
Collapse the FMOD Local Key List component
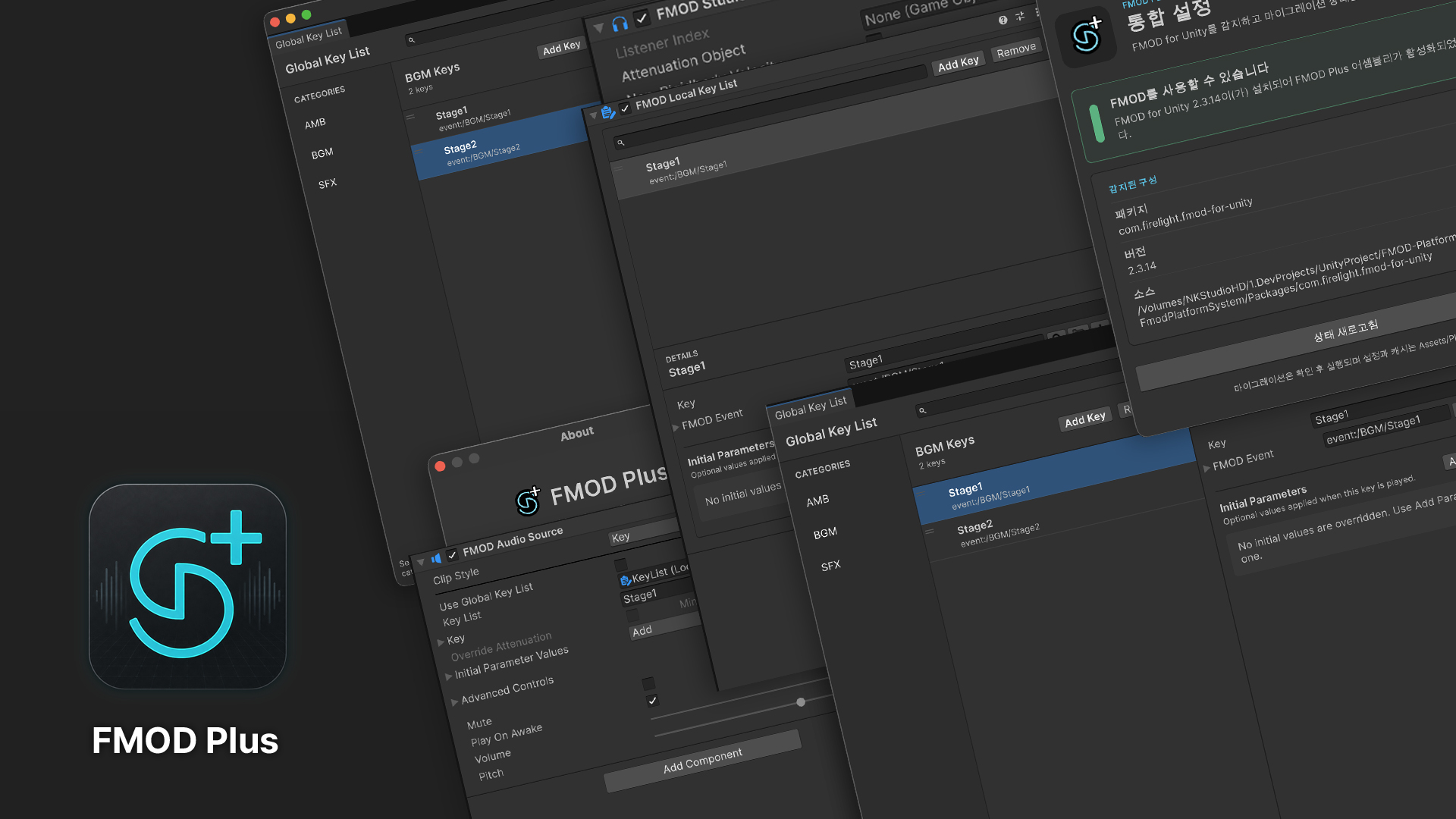tap(593, 115)
